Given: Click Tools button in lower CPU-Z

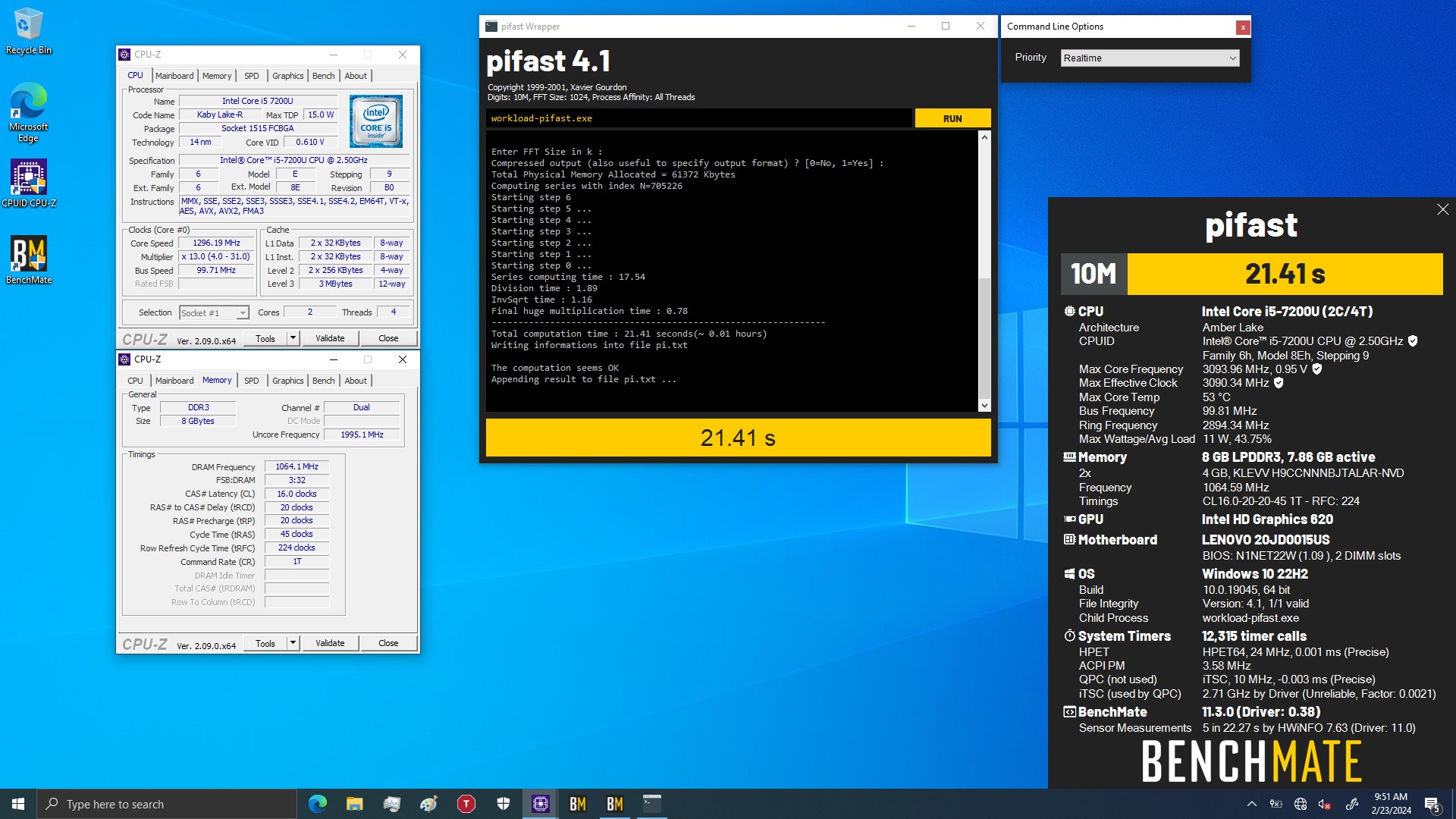Looking at the screenshot, I should pos(265,643).
